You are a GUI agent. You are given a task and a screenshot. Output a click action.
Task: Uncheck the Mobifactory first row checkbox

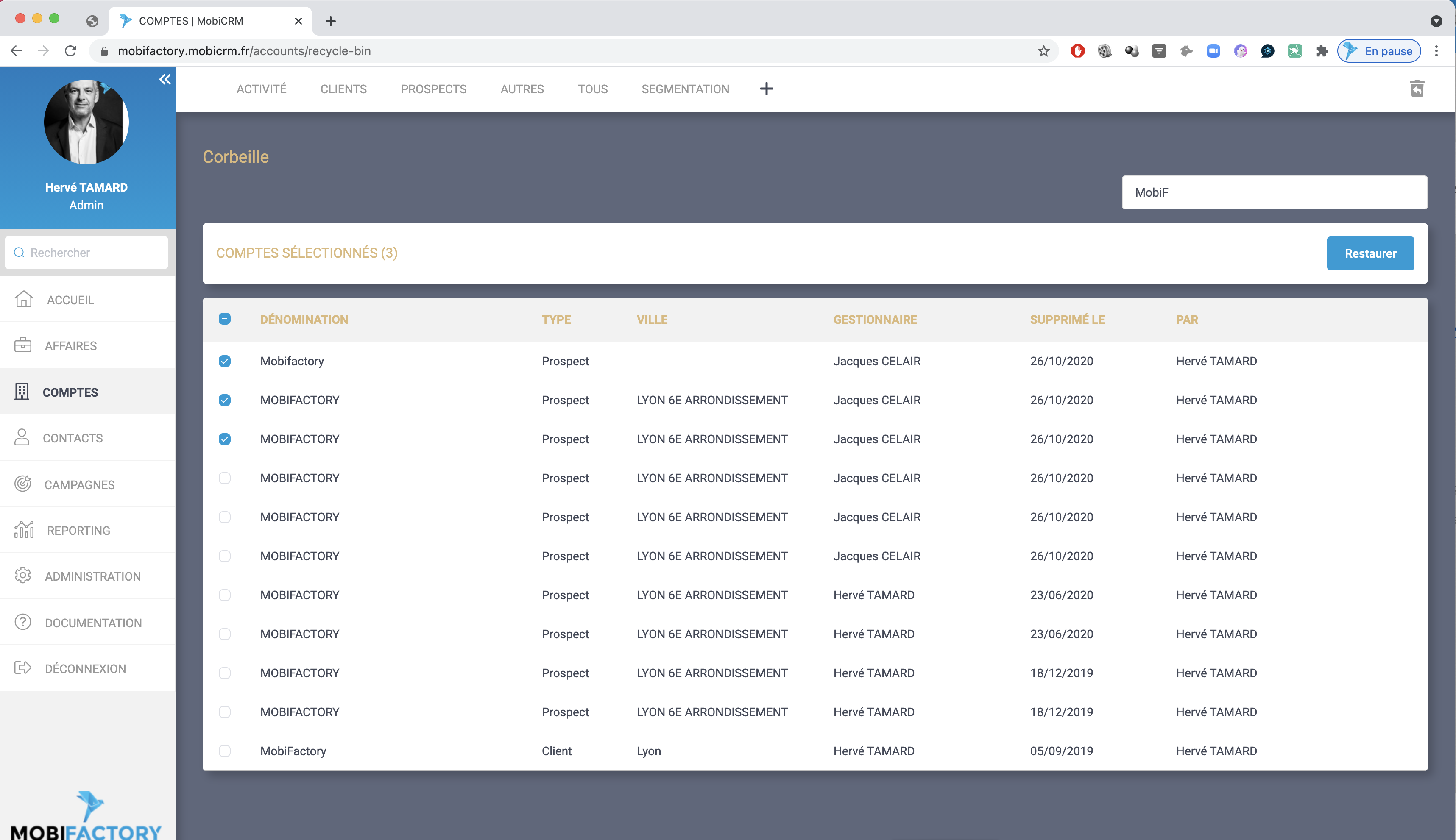tap(224, 361)
